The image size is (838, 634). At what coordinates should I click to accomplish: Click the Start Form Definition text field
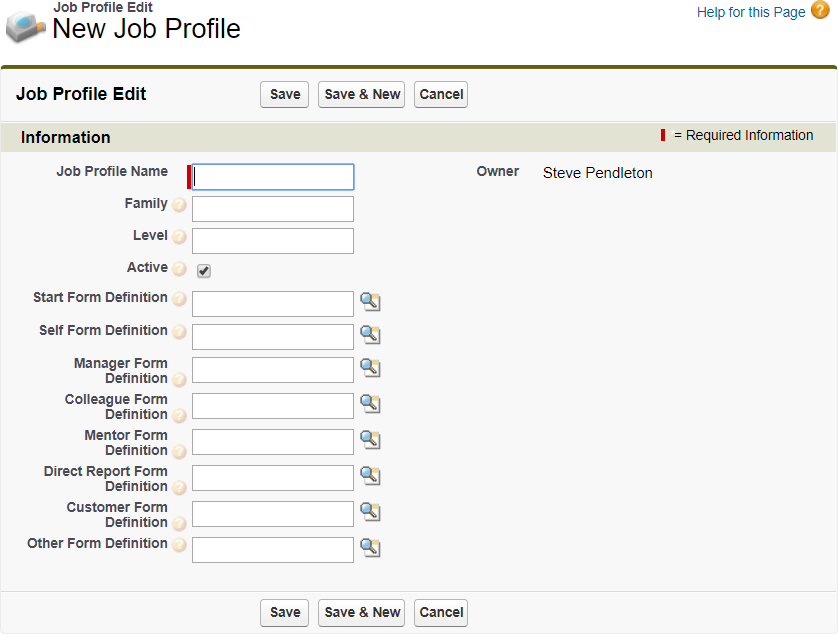click(273, 304)
